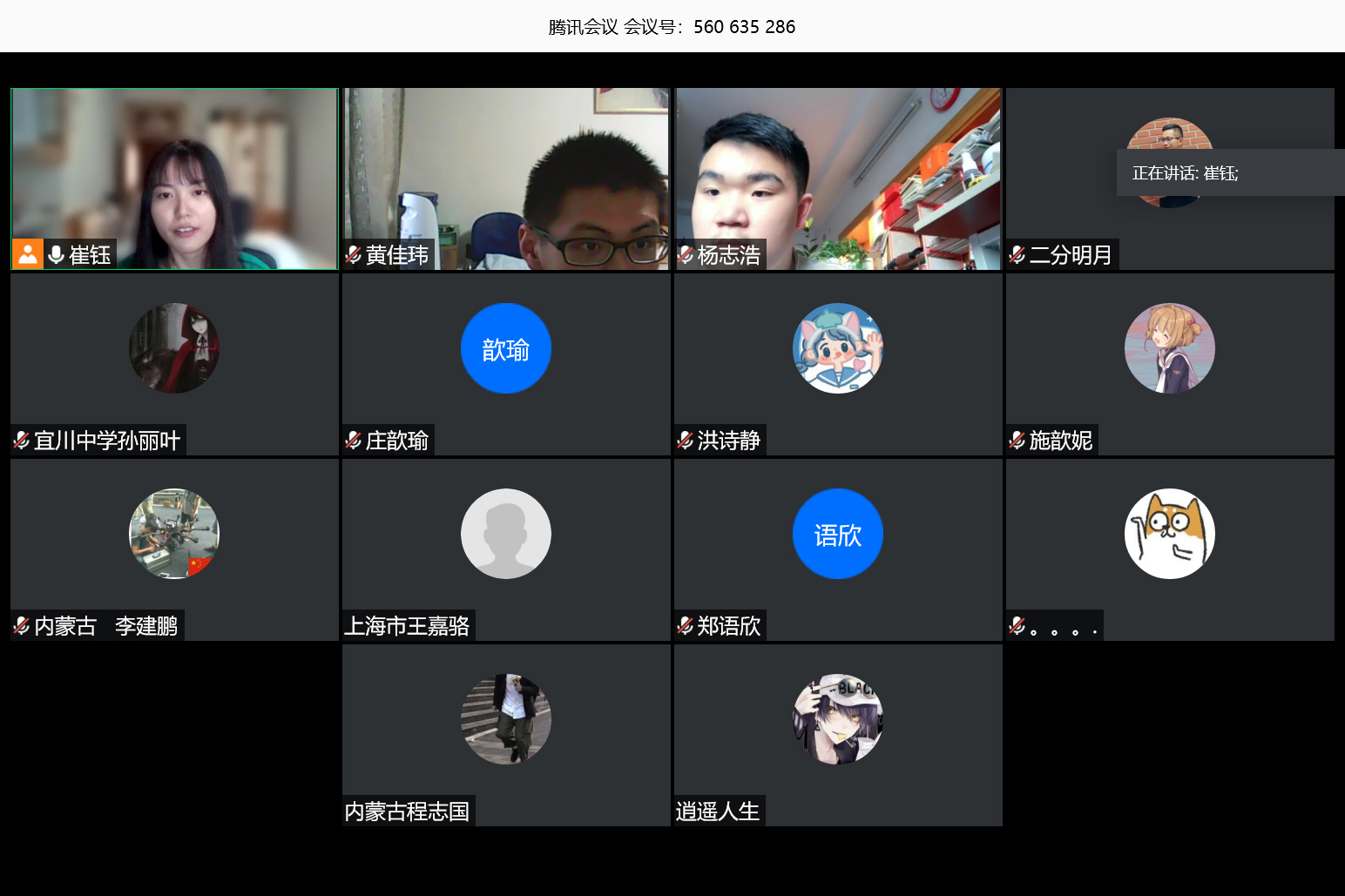Click muted microphone icon beside 二分明月
The height and width of the screenshot is (896, 1345).
(x=1017, y=254)
